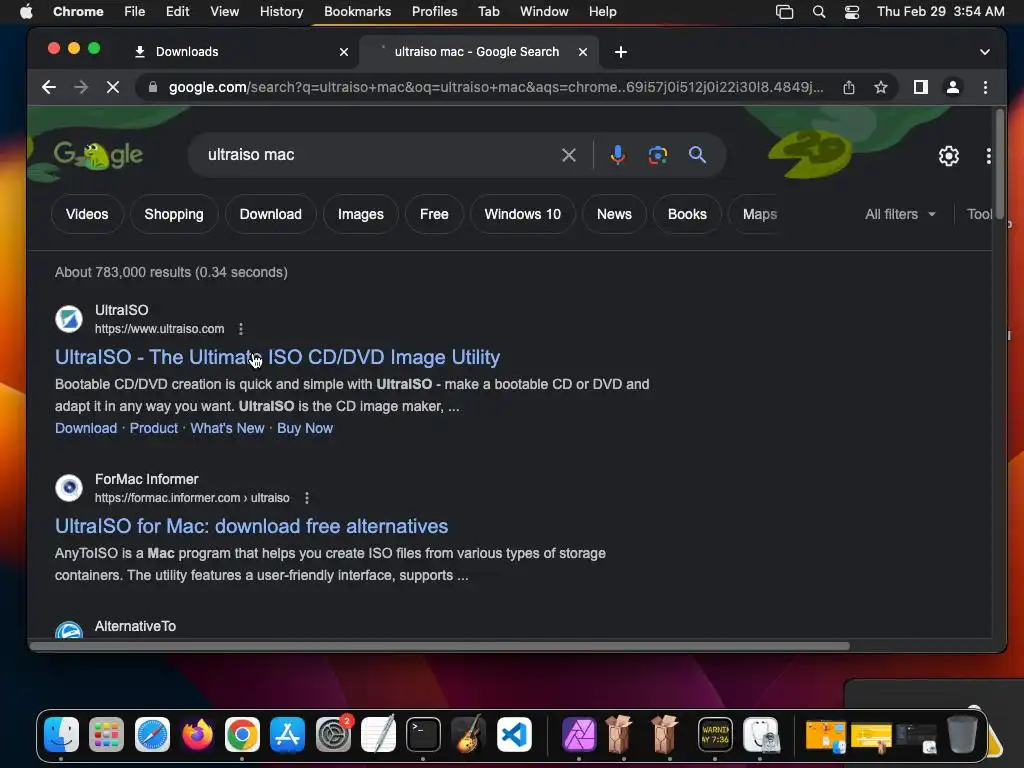Screen dimensions: 1024x768
Task: Select the ultraiso mac Google Search tab
Action: (x=477, y=52)
